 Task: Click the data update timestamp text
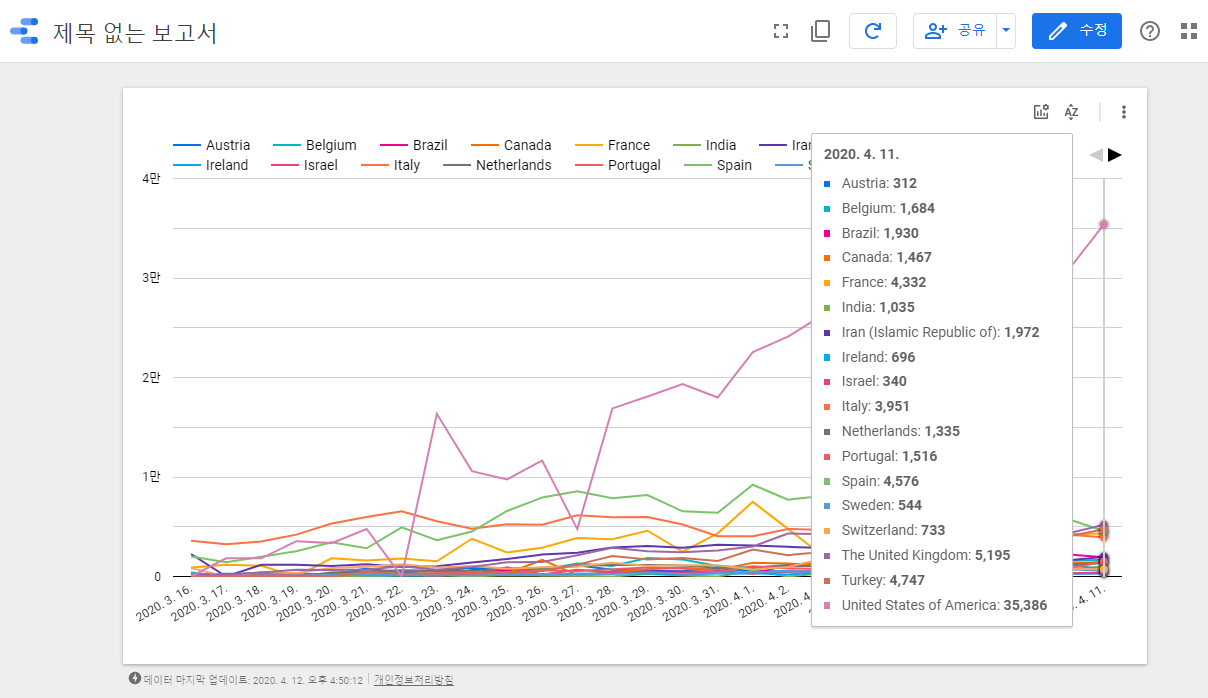253,680
